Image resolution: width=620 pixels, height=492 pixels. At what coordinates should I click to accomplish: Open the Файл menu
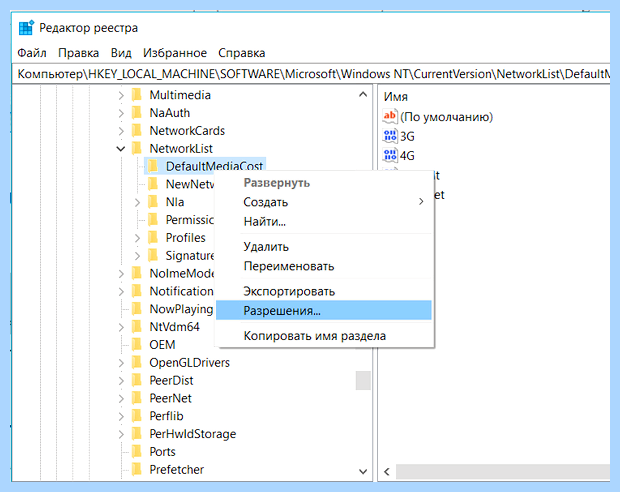tap(32, 53)
